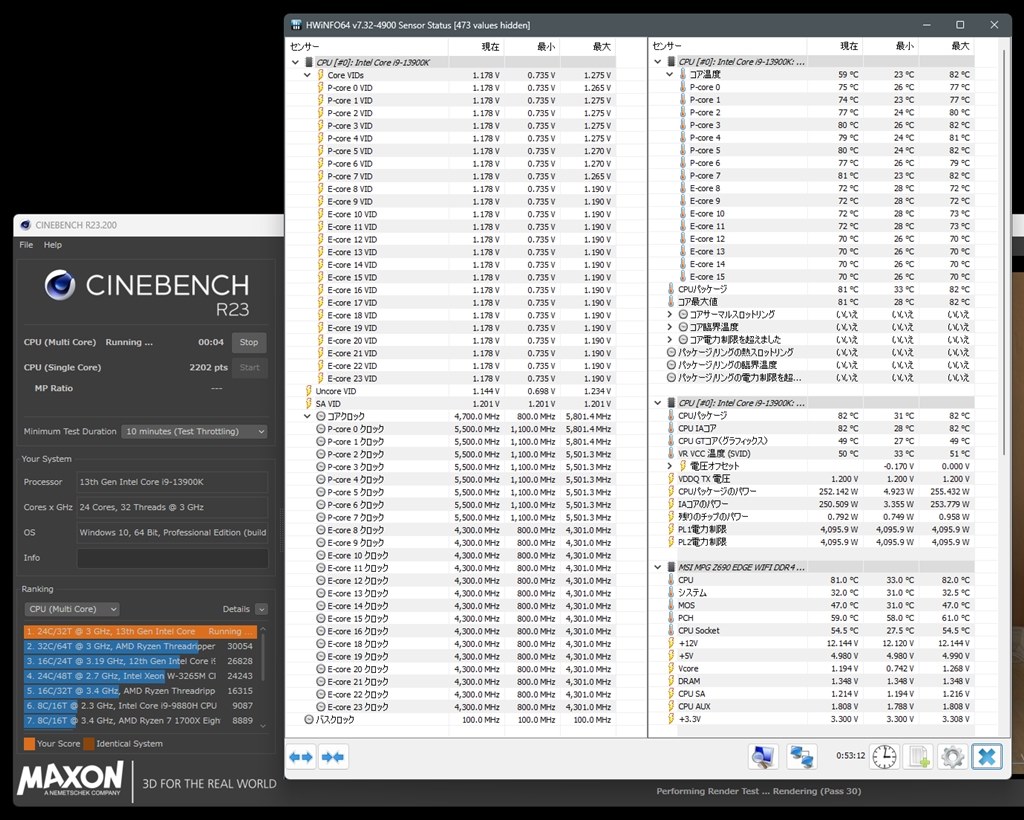Expand the コア臨界温度 group
The height and width of the screenshot is (820, 1024).
click(669, 327)
